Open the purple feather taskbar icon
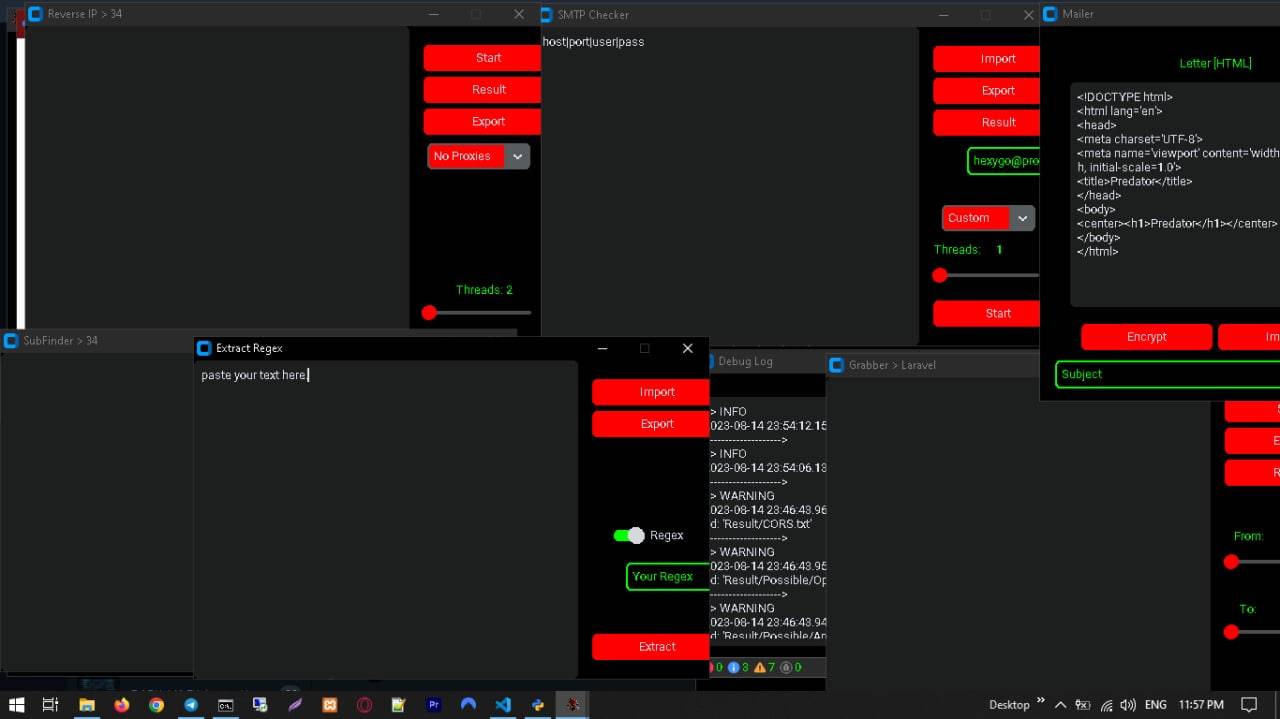The image size is (1280, 719). [295, 705]
